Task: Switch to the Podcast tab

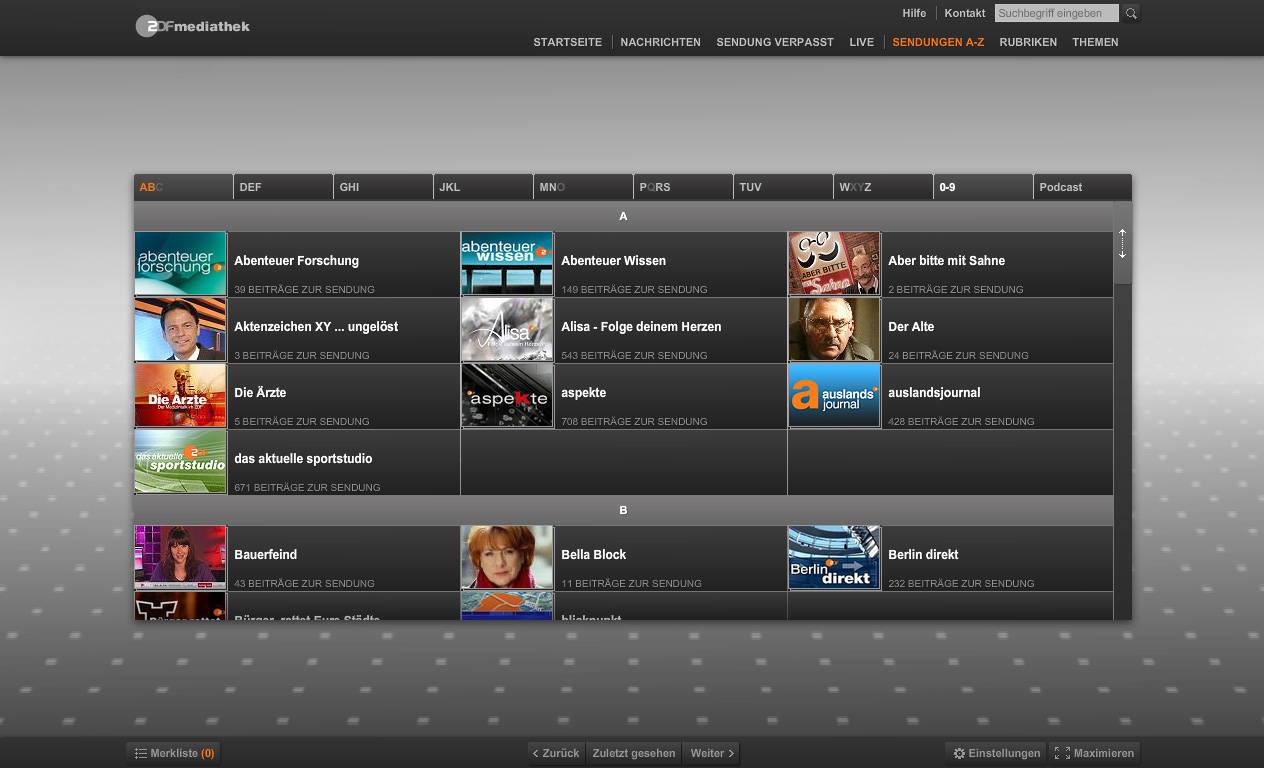Action: click(1082, 187)
